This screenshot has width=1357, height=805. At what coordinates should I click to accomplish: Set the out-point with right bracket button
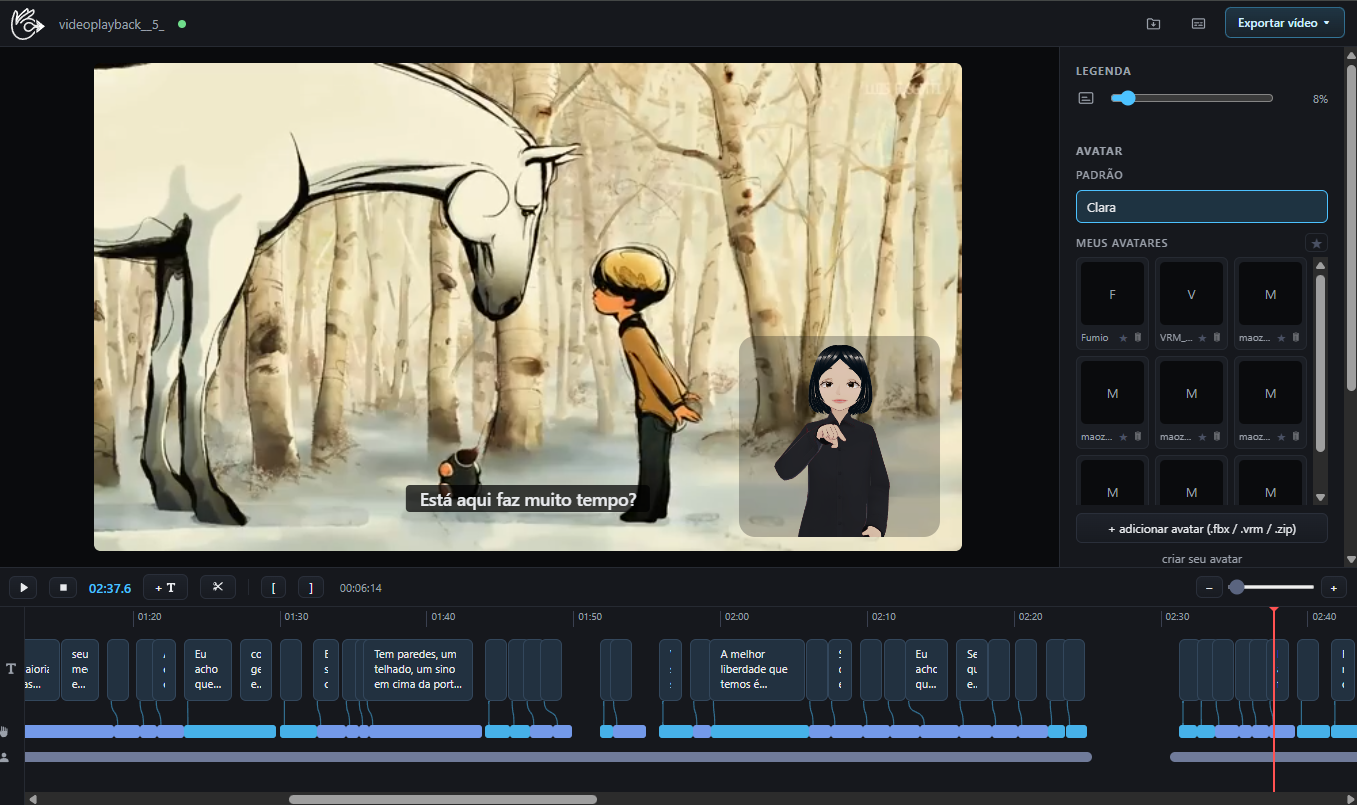point(311,588)
